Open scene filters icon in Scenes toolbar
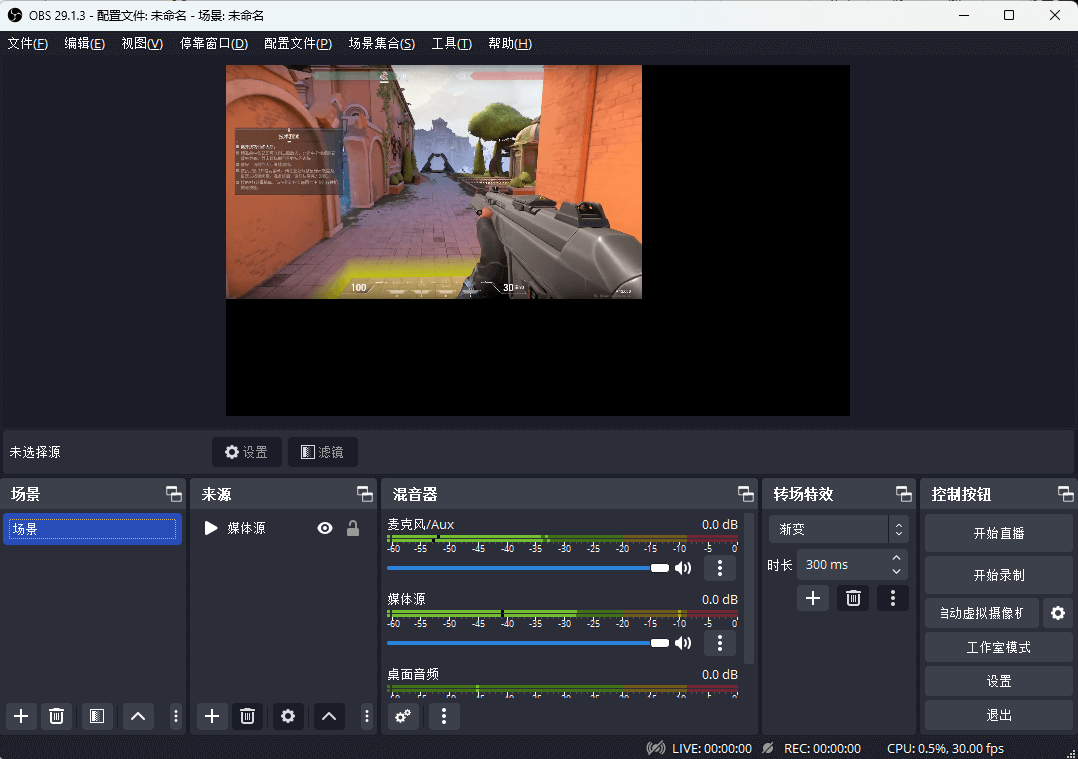This screenshot has height=759, width=1078. pyautogui.click(x=97, y=716)
